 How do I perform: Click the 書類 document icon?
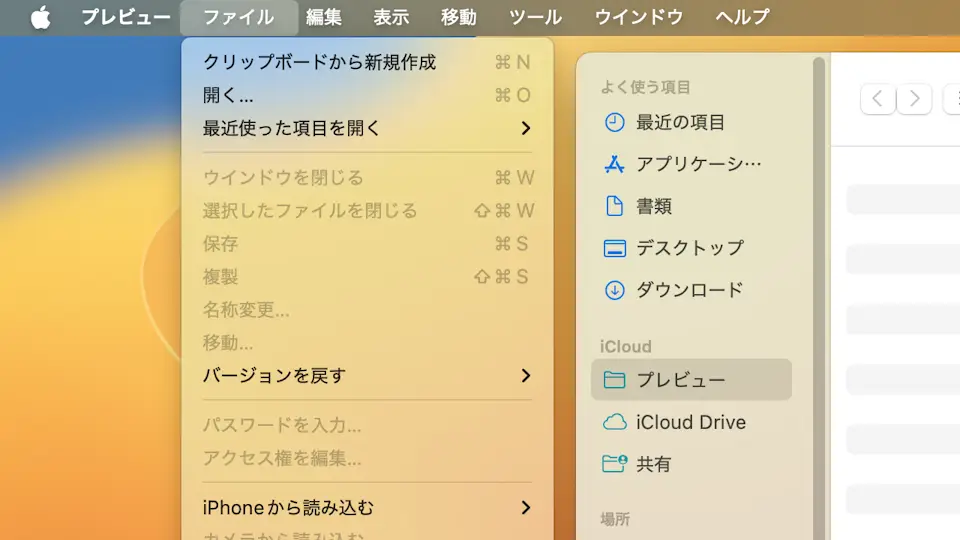click(615, 206)
